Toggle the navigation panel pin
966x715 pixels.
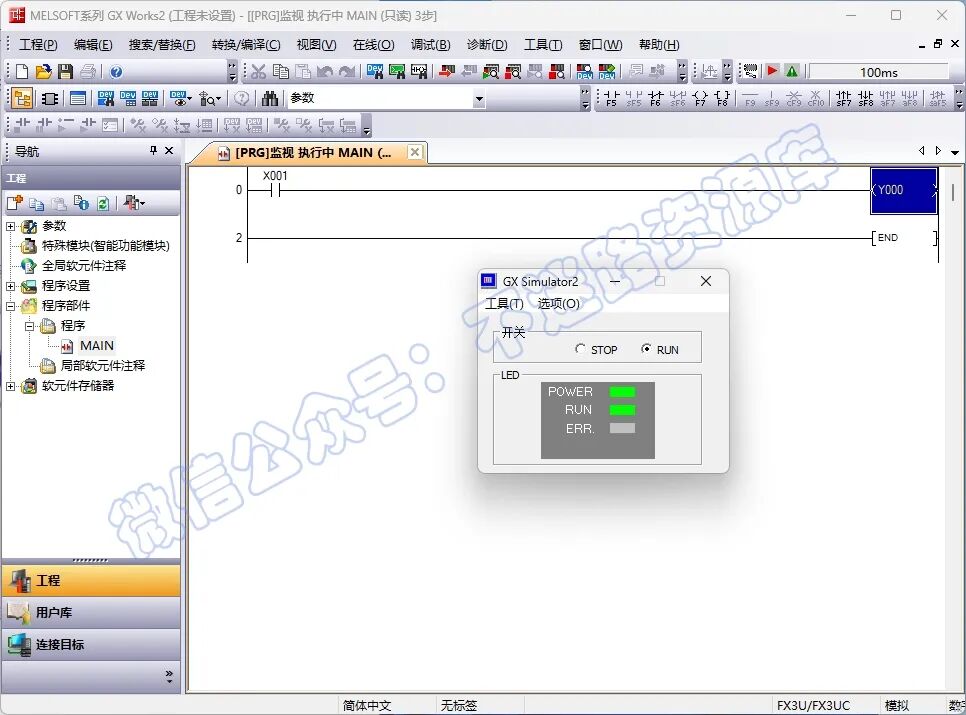coord(153,150)
